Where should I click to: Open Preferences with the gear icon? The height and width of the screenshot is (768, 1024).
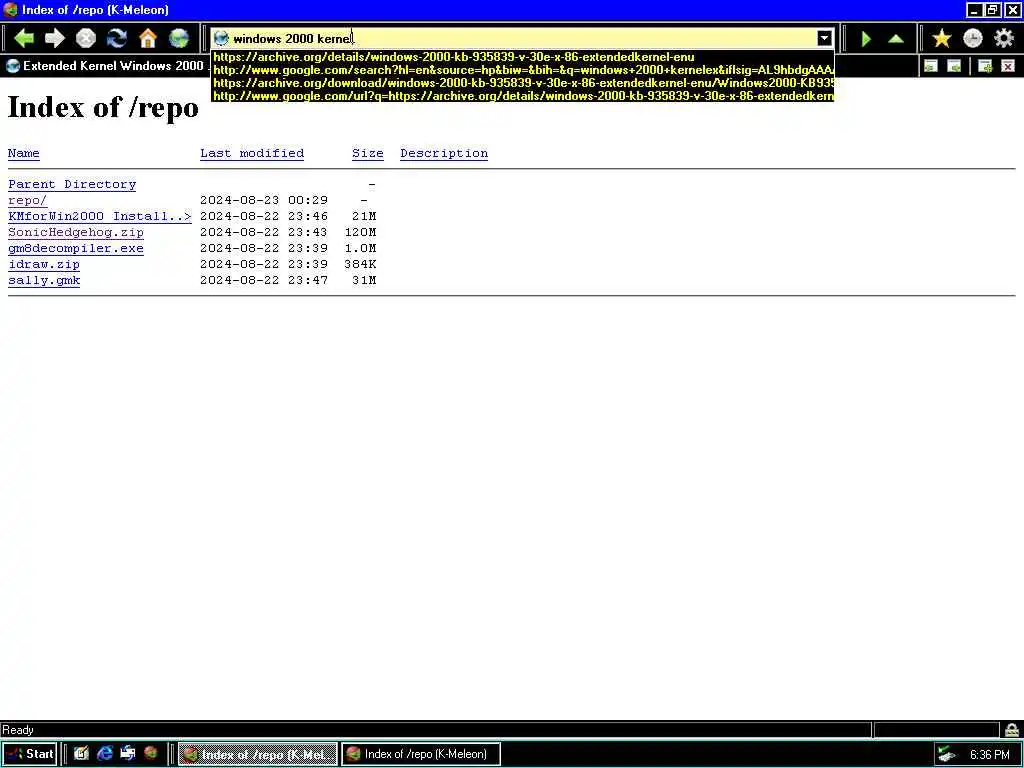1004,39
